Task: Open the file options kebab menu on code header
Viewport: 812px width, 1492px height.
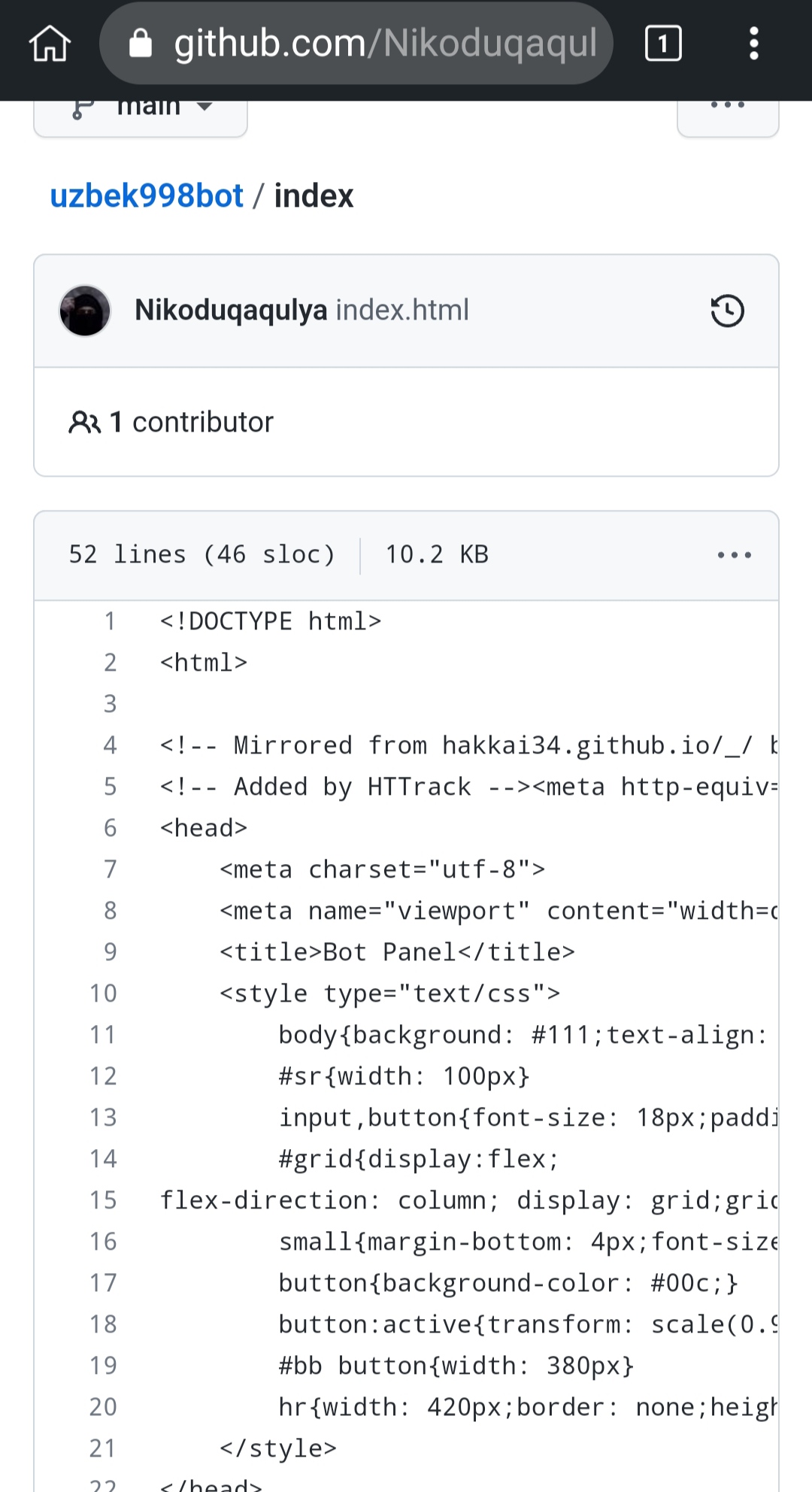Action: click(734, 554)
